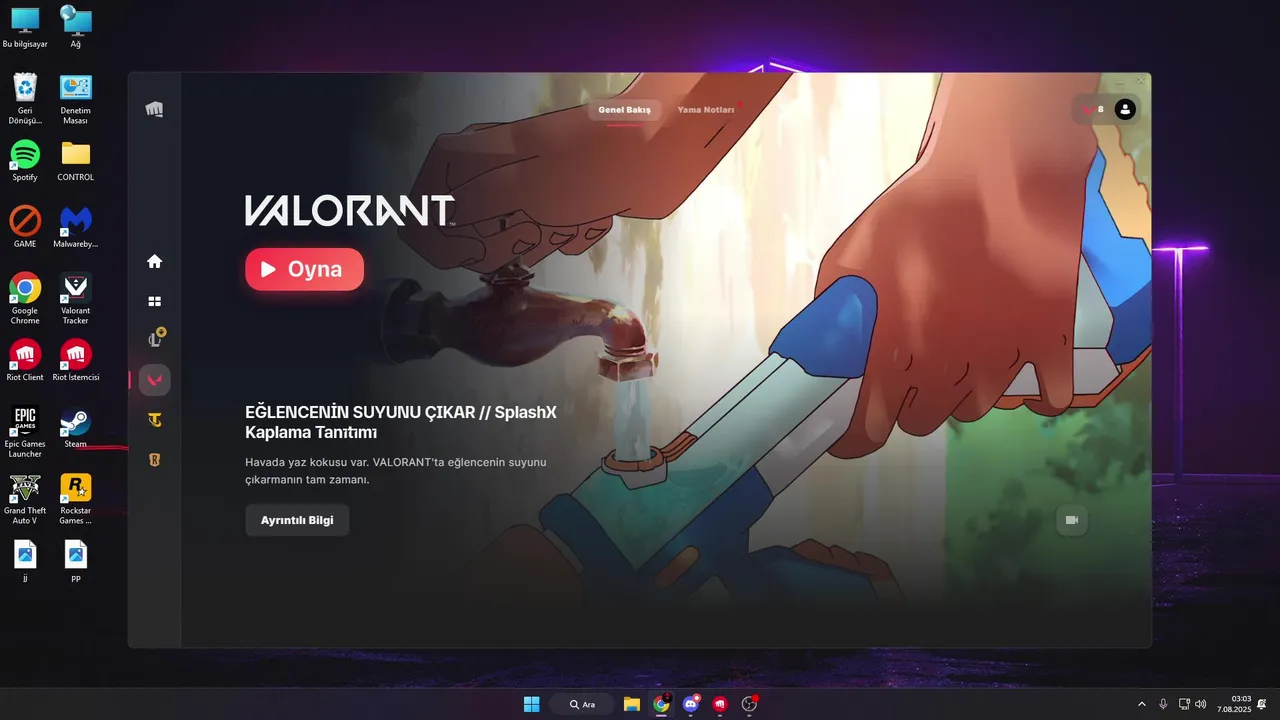1280x720 pixels.
Task: Click the Oyna play button
Action: tap(304, 269)
